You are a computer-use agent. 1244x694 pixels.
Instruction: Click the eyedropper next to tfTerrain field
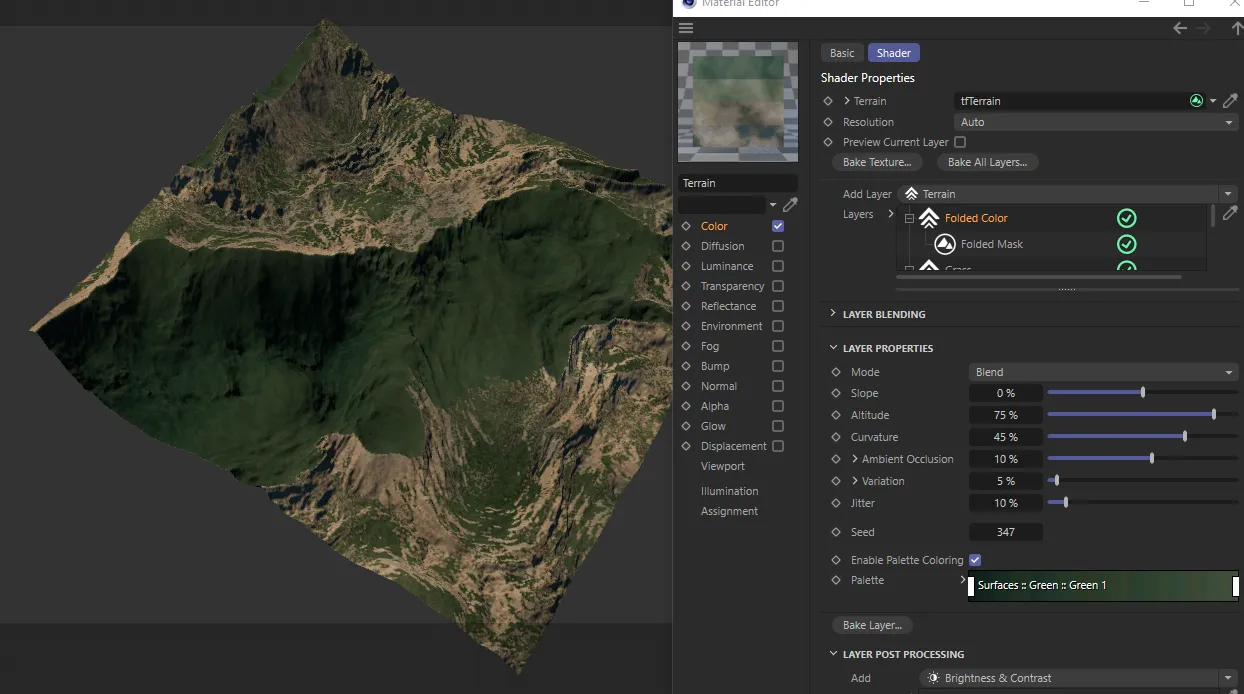tap(1230, 101)
